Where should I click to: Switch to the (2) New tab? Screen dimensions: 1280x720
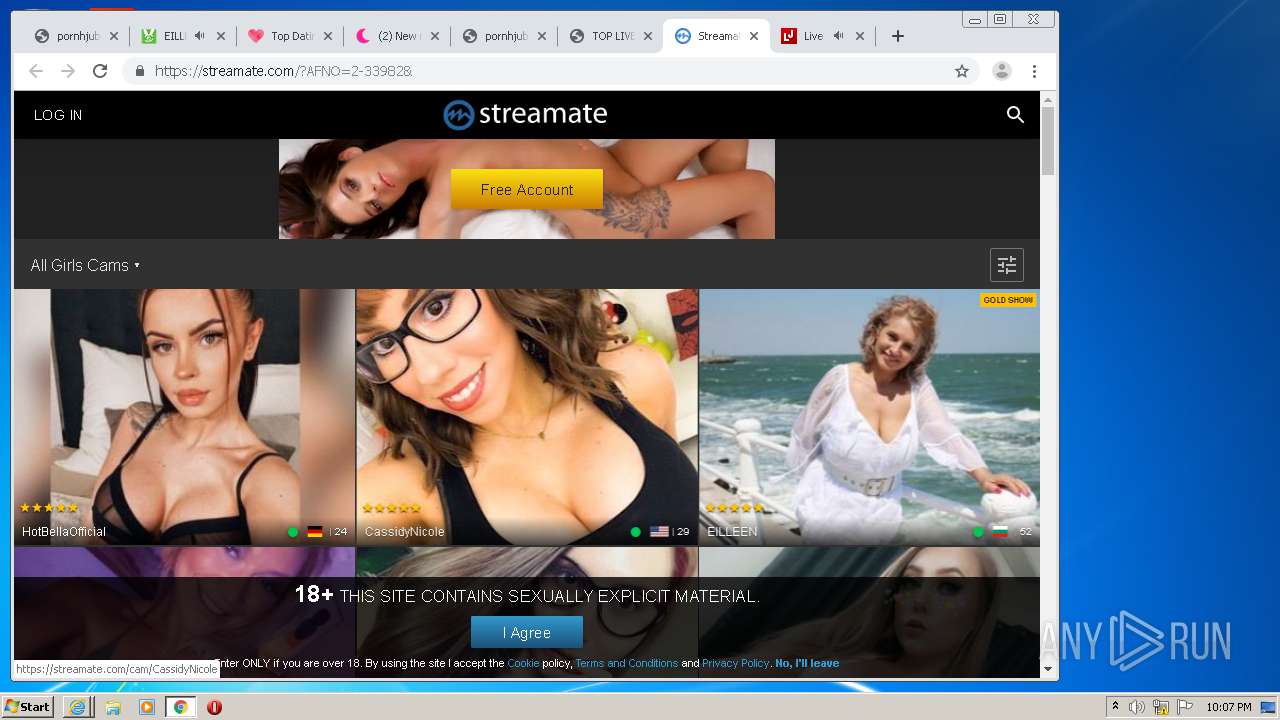tap(398, 36)
